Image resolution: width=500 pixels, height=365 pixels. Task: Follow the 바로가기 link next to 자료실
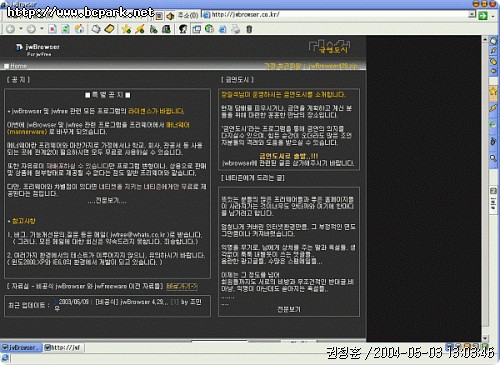[182, 286]
